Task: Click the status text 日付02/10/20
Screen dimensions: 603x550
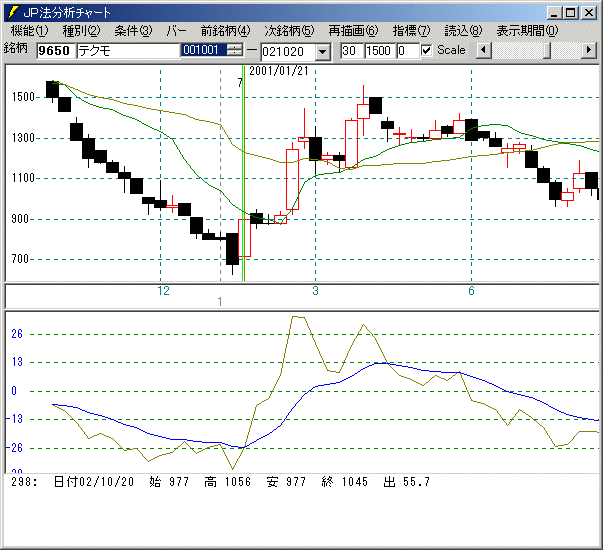Action: pos(93,482)
